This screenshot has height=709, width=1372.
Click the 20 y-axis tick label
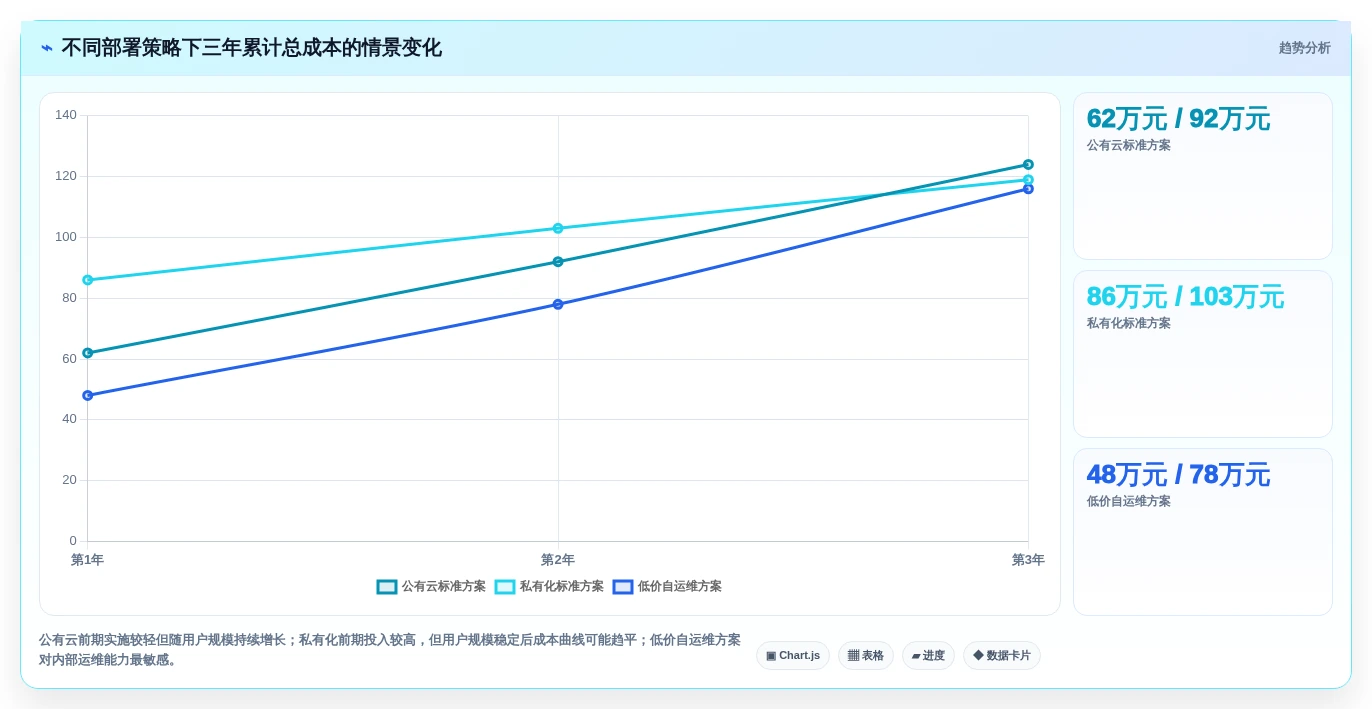click(69, 480)
